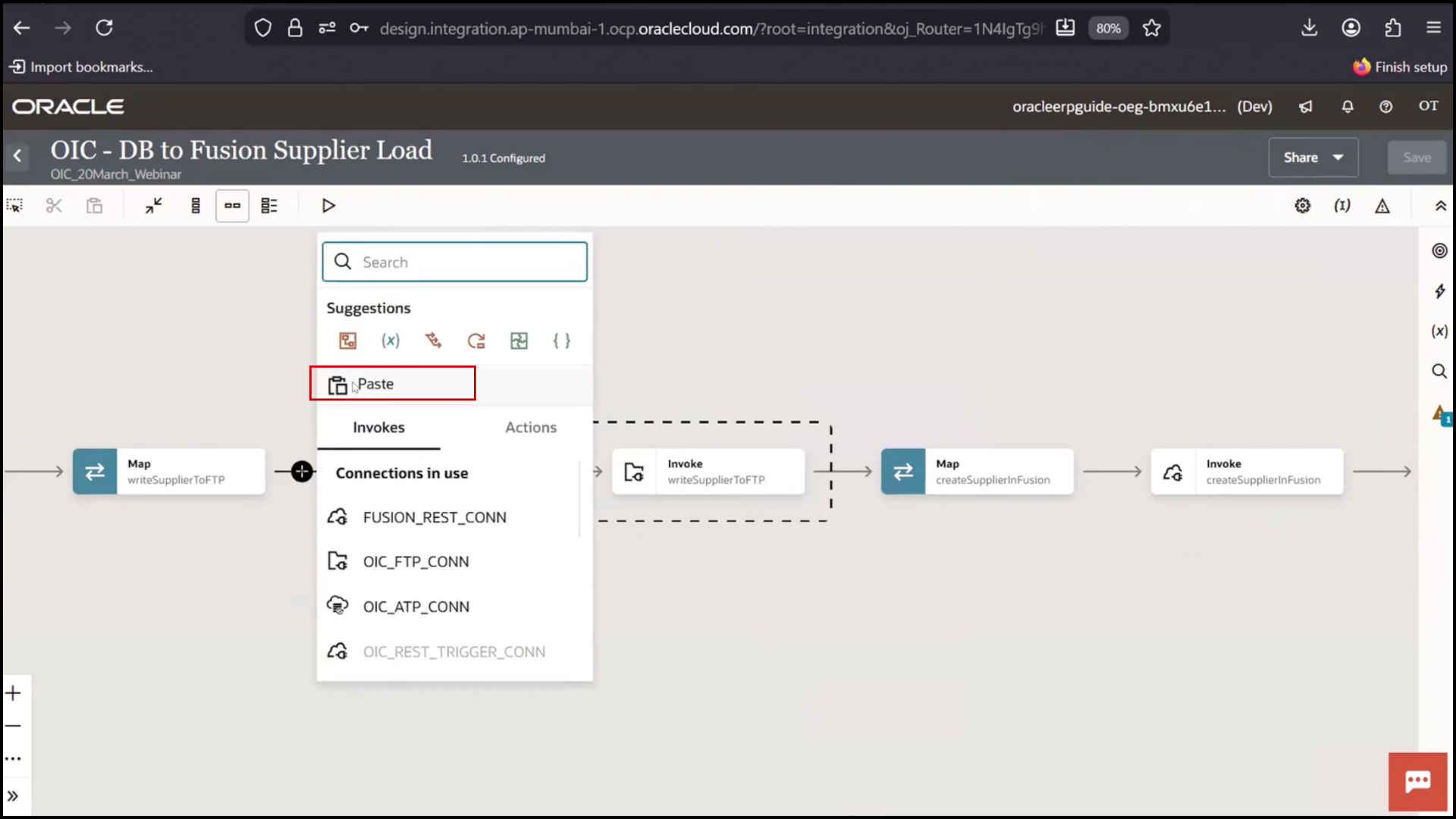Click the plus add-node circle
Viewport: 1456px width, 819px height.
point(302,472)
